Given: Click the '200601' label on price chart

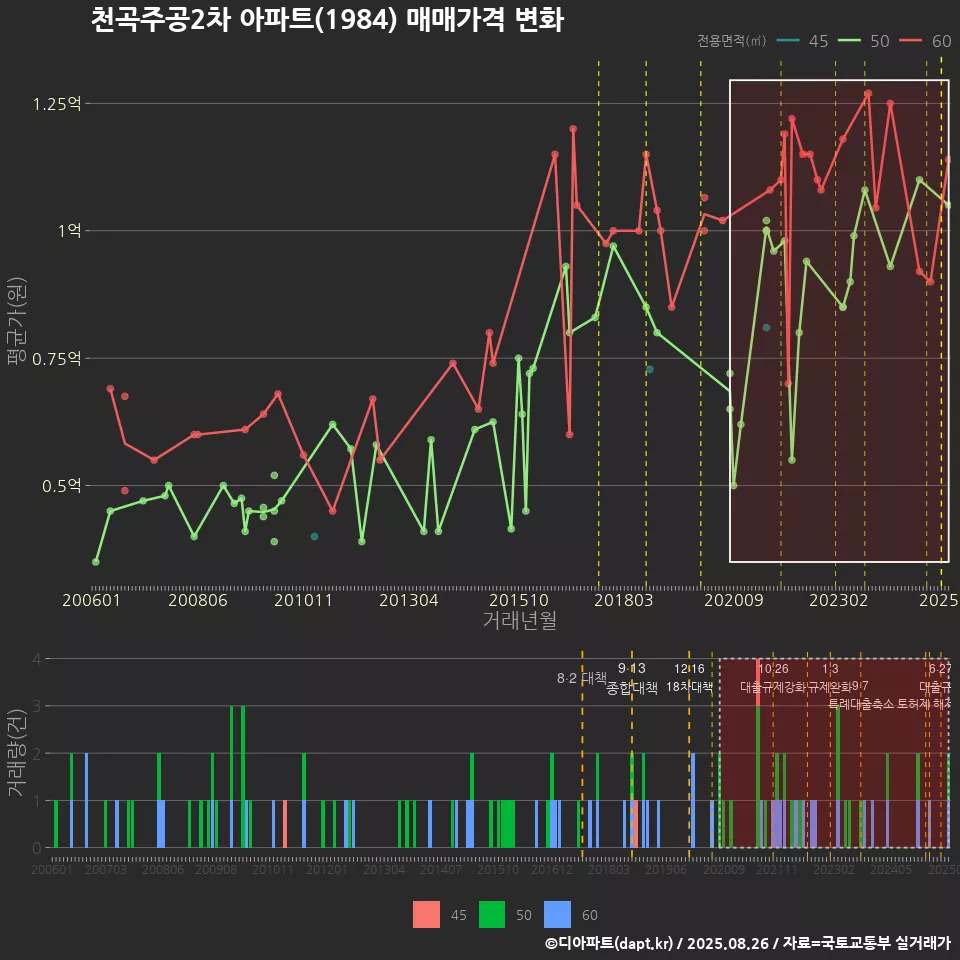Looking at the screenshot, I should pos(91,600).
